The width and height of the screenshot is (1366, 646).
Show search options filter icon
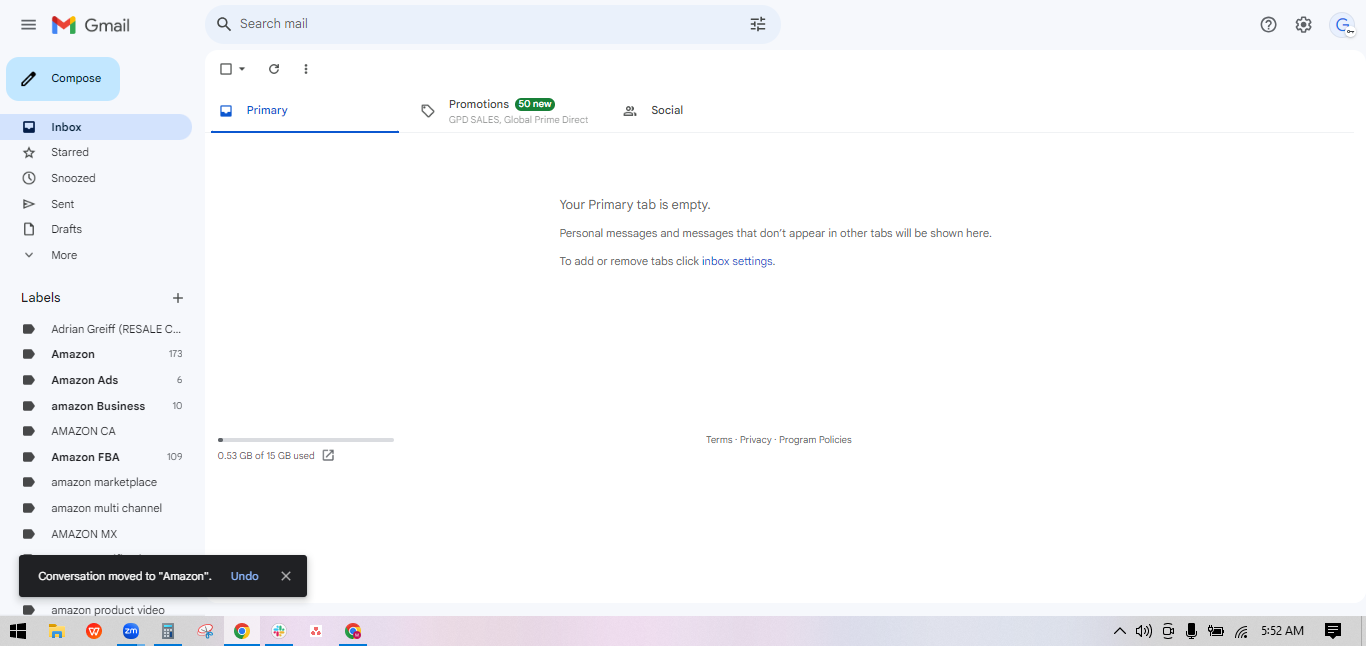tap(758, 24)
